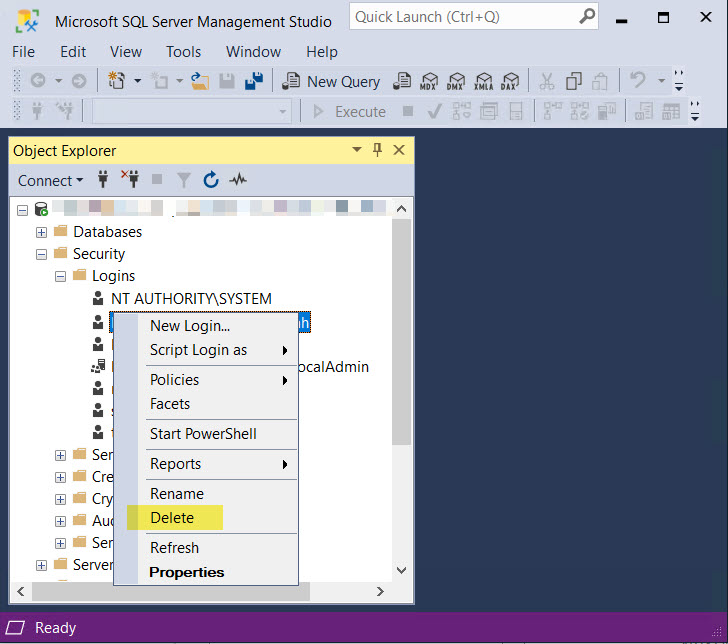Screen dimensions: 728x644
Task: Click the horizontal scroll left arrow in Object Explorer
Action: (21, 592)
